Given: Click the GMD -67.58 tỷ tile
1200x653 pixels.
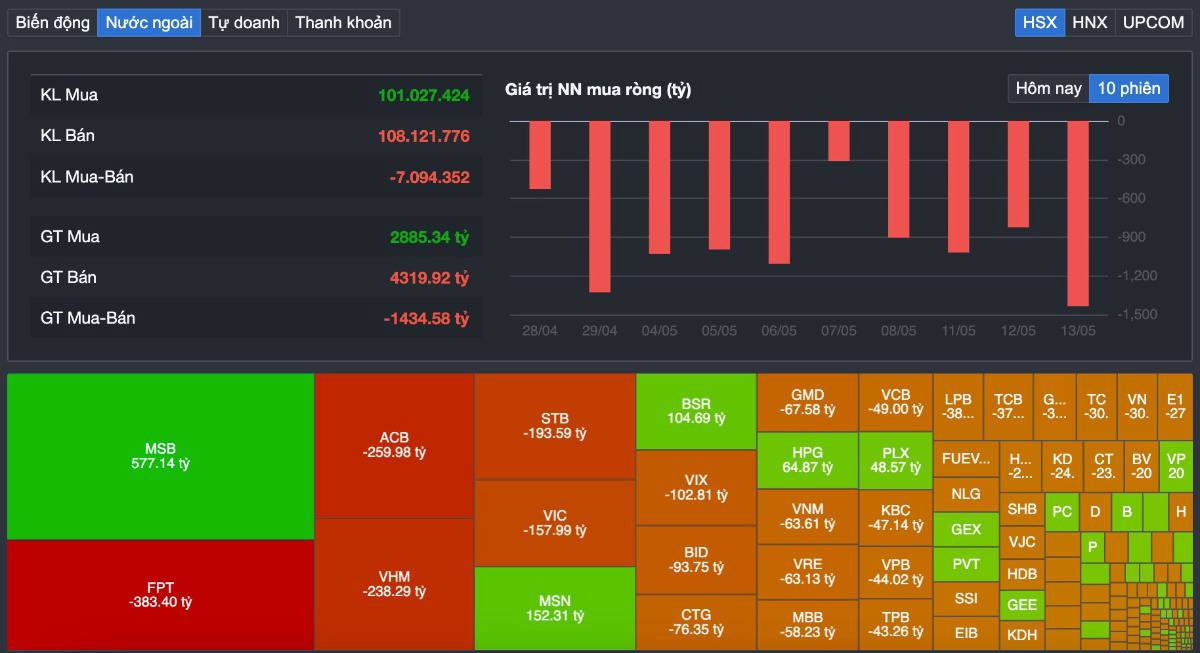Looking at the screenshot, I should pyautogui.click(x=807, y=403).
